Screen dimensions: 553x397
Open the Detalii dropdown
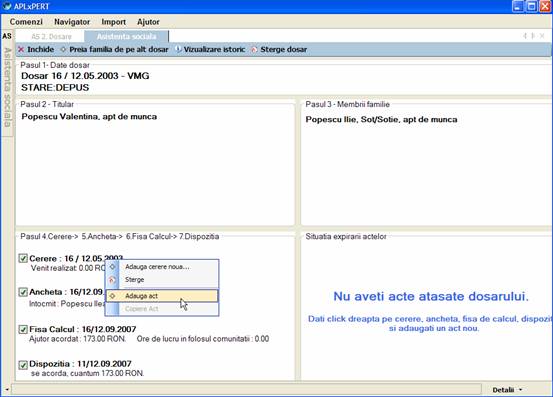tap(507, 390)
